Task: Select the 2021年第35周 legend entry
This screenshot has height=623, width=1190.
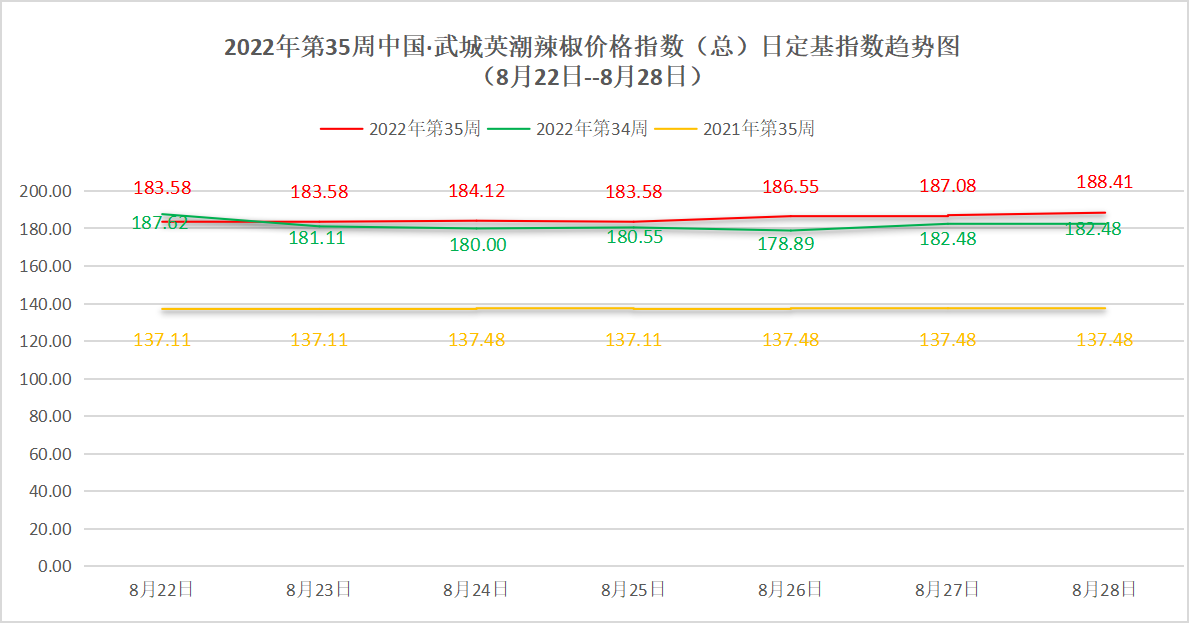Action: point(758,129)
